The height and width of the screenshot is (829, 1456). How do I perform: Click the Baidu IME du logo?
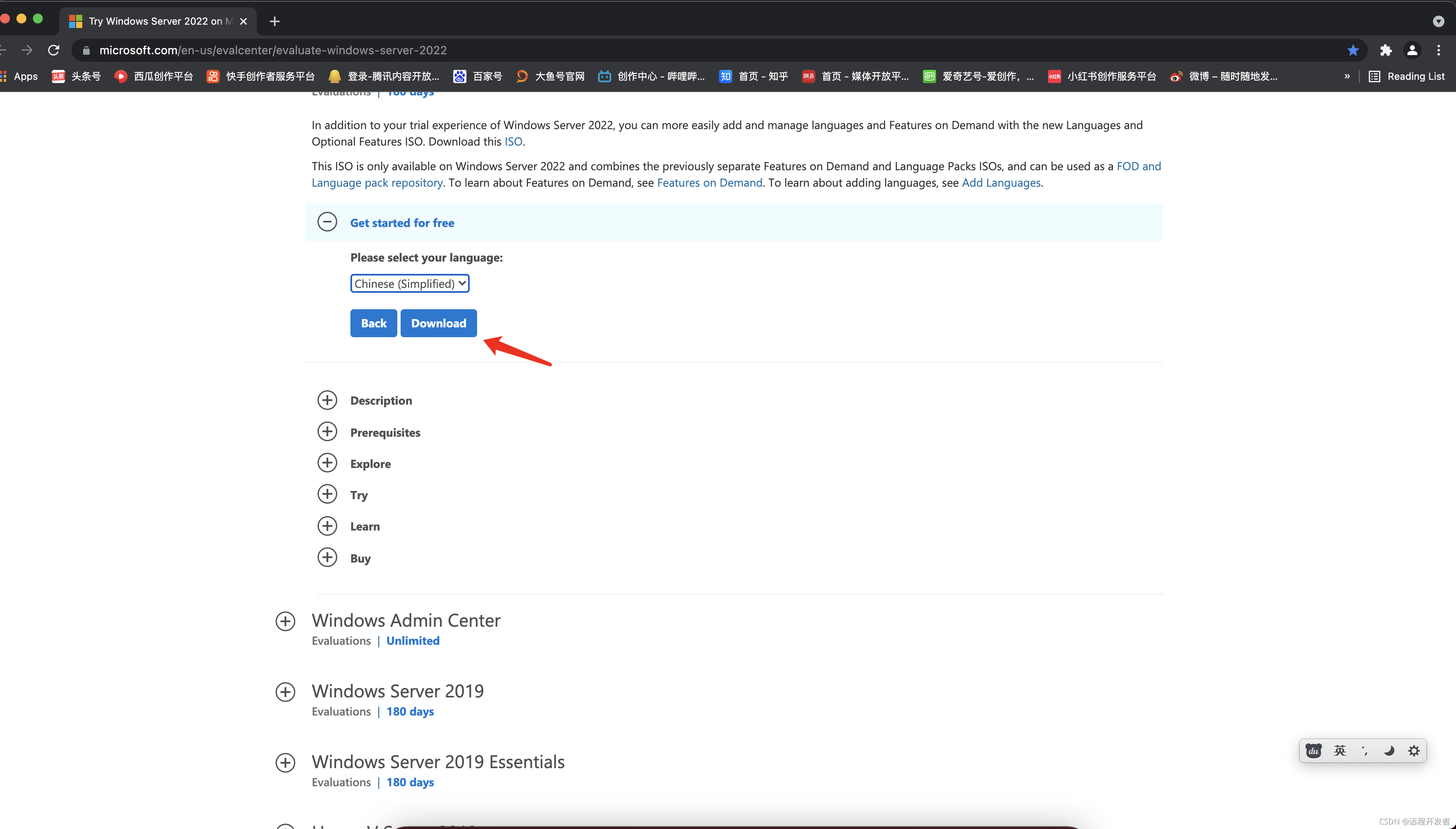[1313, 751]
